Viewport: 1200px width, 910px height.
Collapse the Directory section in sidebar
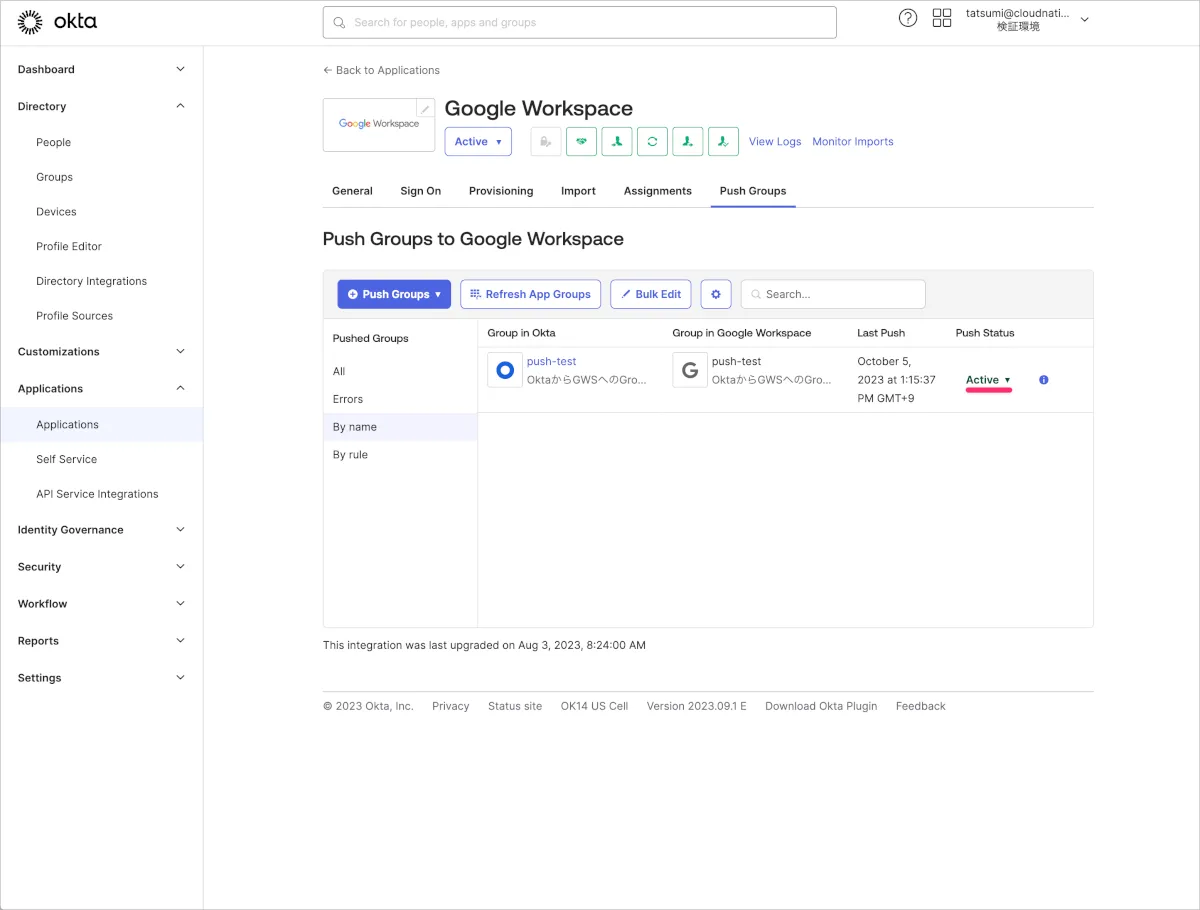click(101, 106)
